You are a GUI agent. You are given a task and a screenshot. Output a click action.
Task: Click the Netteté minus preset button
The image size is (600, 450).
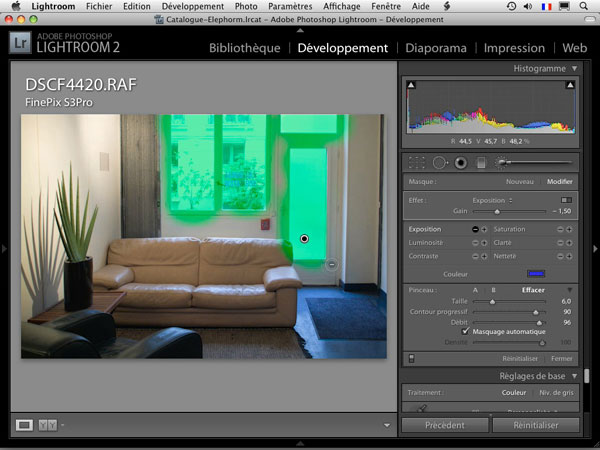click(560, 256)
